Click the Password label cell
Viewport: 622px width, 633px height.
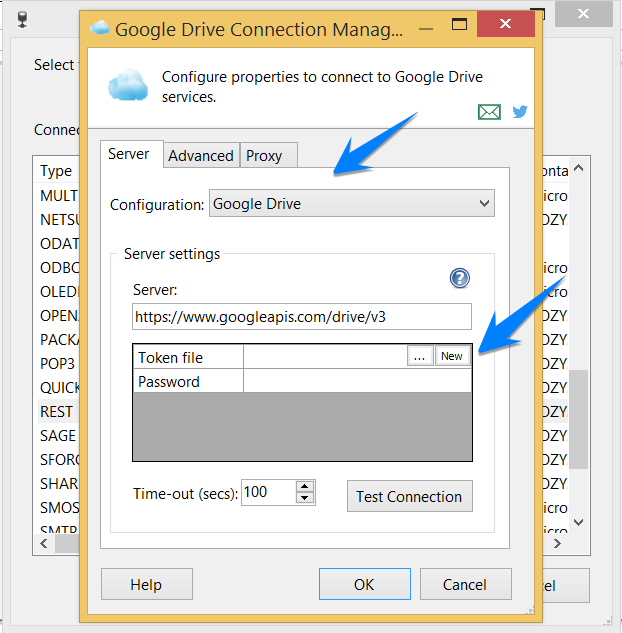click(x=188, y=381)
